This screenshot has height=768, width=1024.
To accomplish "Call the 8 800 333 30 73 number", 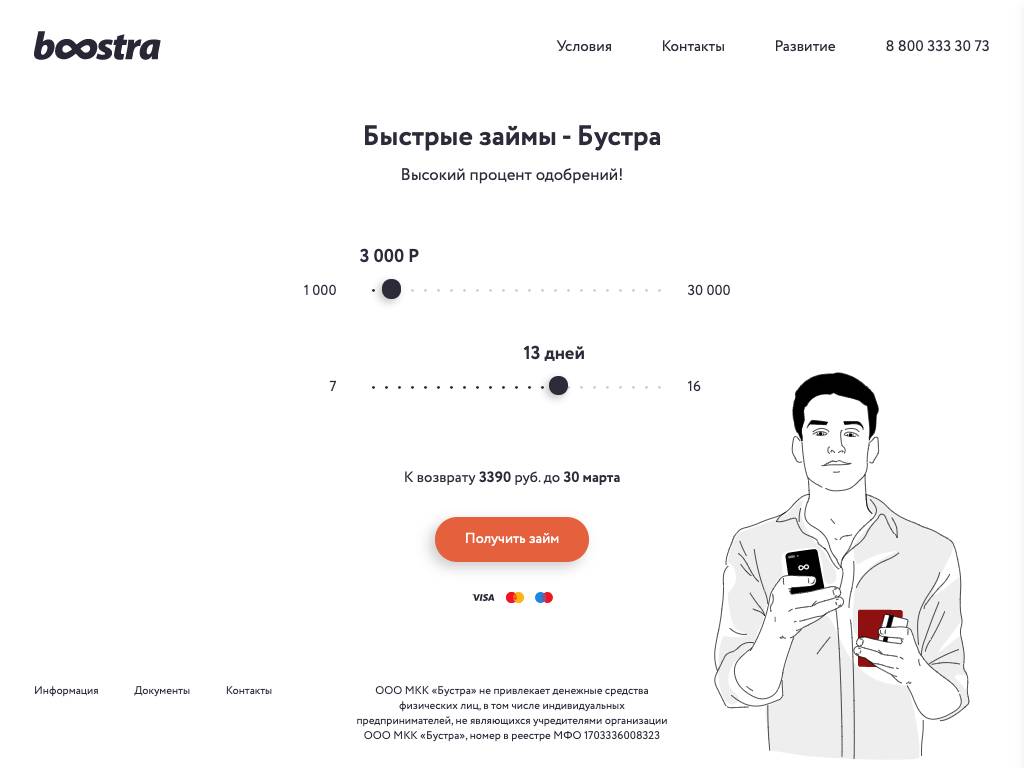I will 937,46.
